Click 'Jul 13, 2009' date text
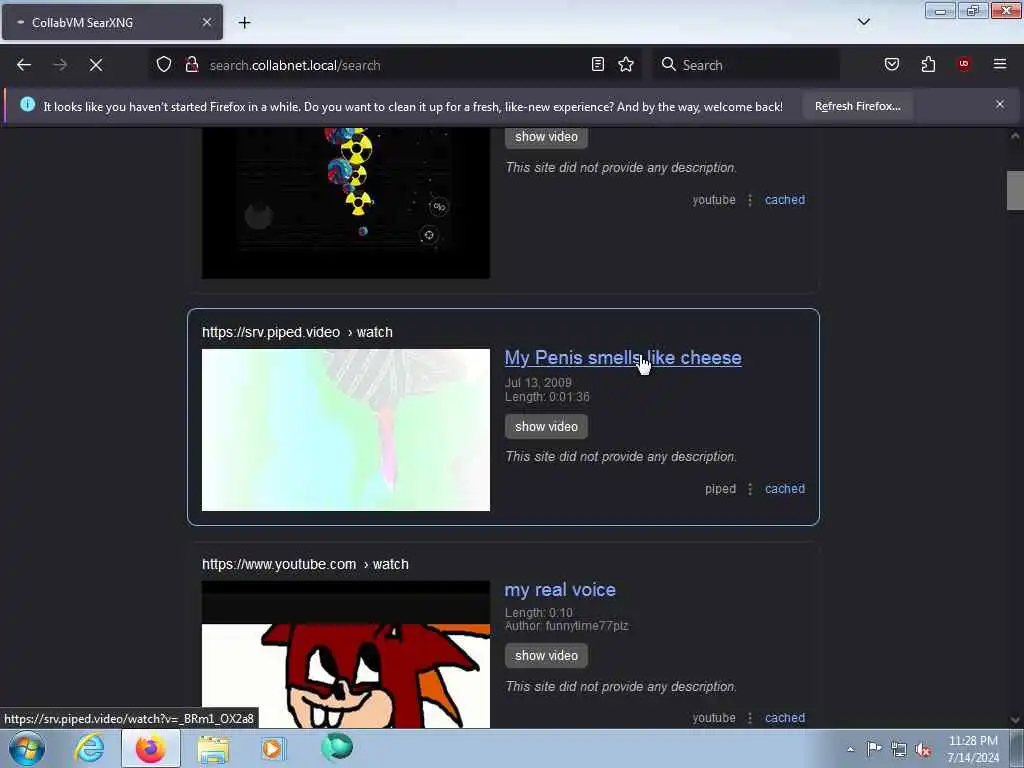This screenshot has height=768, width=1024. [x=538, y=383]
